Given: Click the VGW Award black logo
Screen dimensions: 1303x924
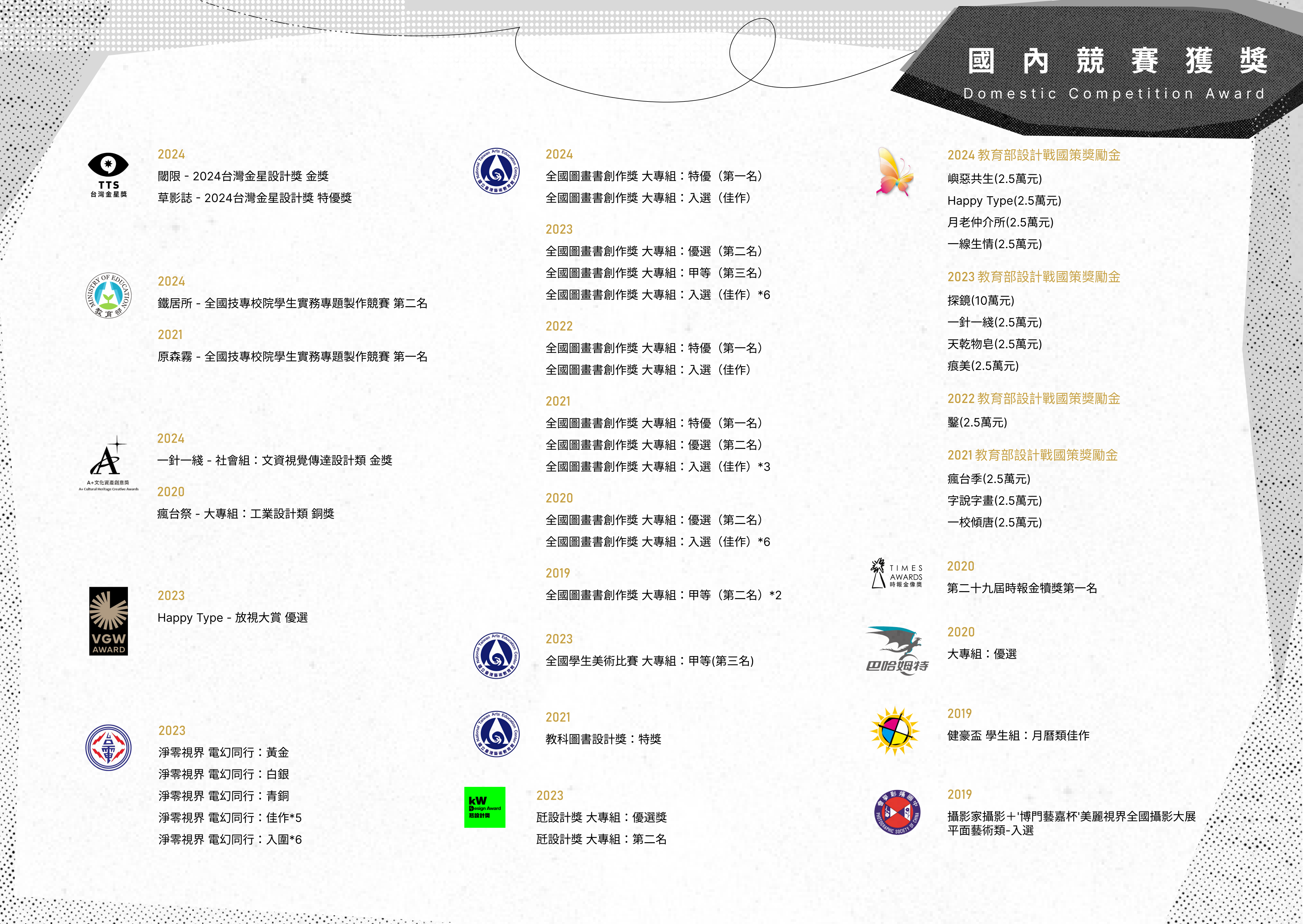Looking at the screenshot, I should click(108, 621).
